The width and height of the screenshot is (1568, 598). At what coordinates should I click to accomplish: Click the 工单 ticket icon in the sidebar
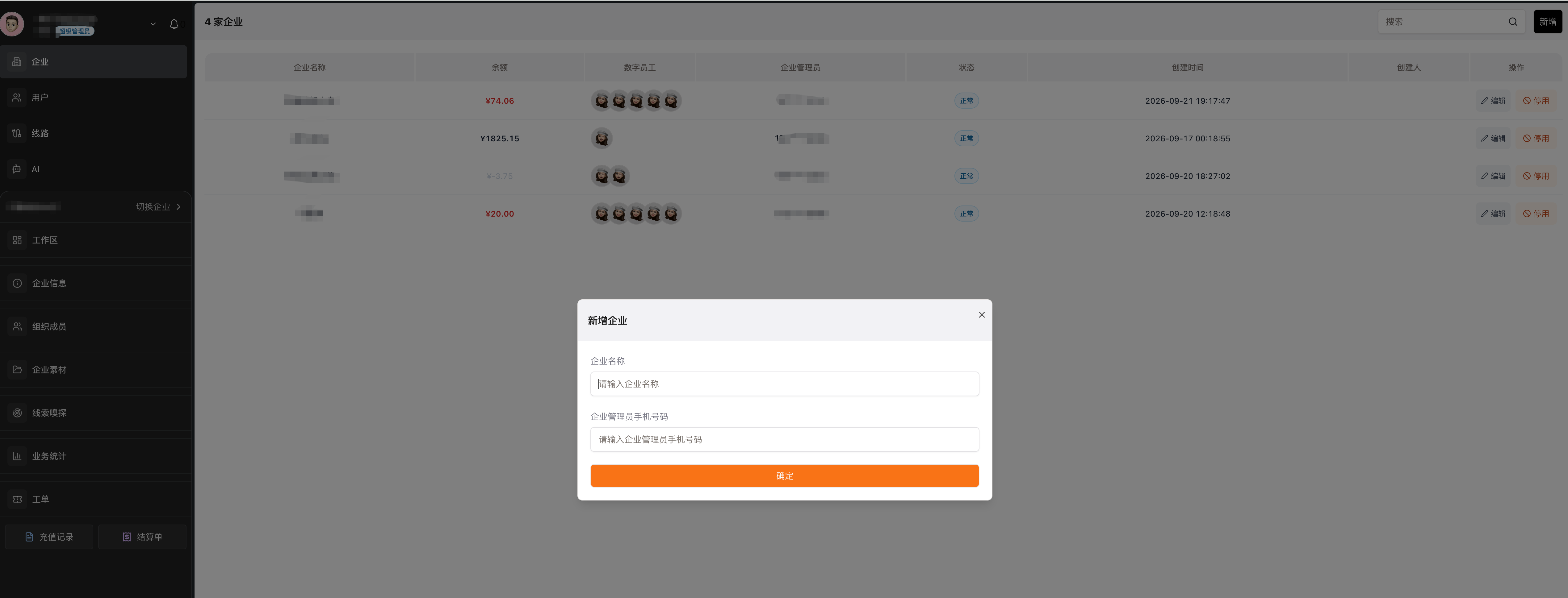pos(17,500)
